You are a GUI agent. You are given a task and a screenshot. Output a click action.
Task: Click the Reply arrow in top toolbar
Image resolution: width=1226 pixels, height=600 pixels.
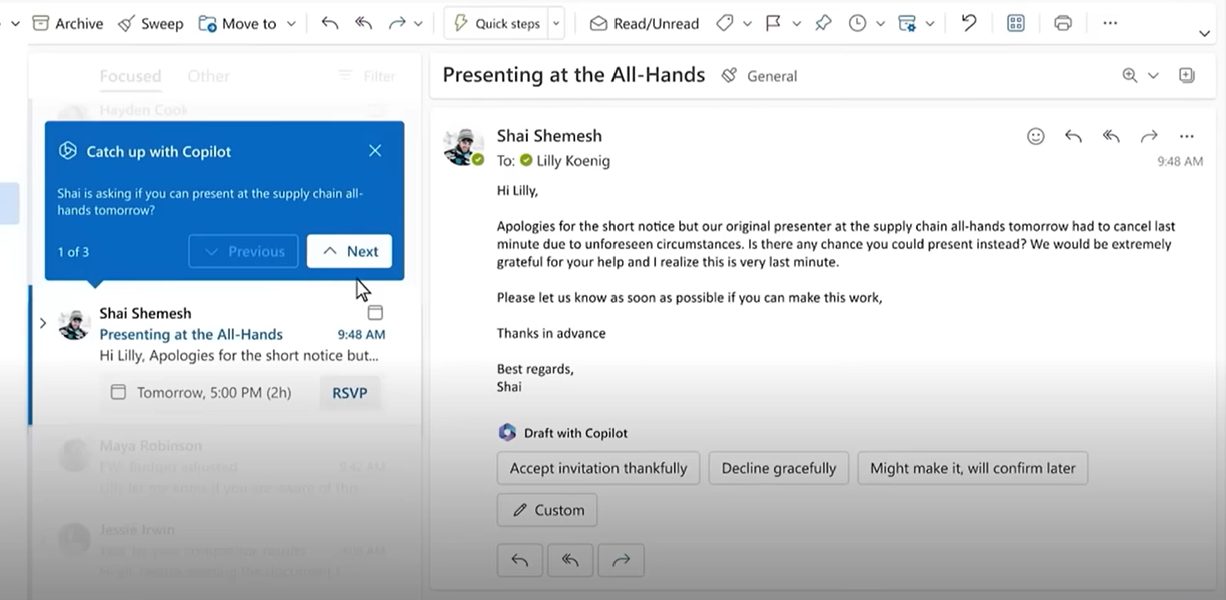[x=330, y=23]
